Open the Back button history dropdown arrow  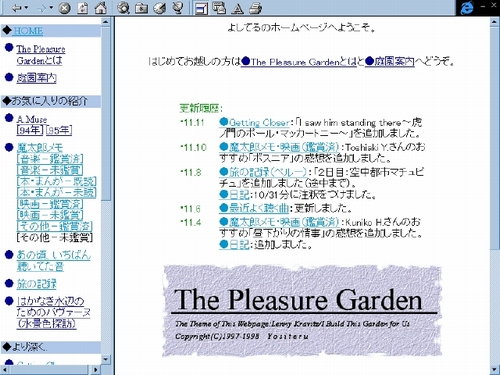(26, 8)
